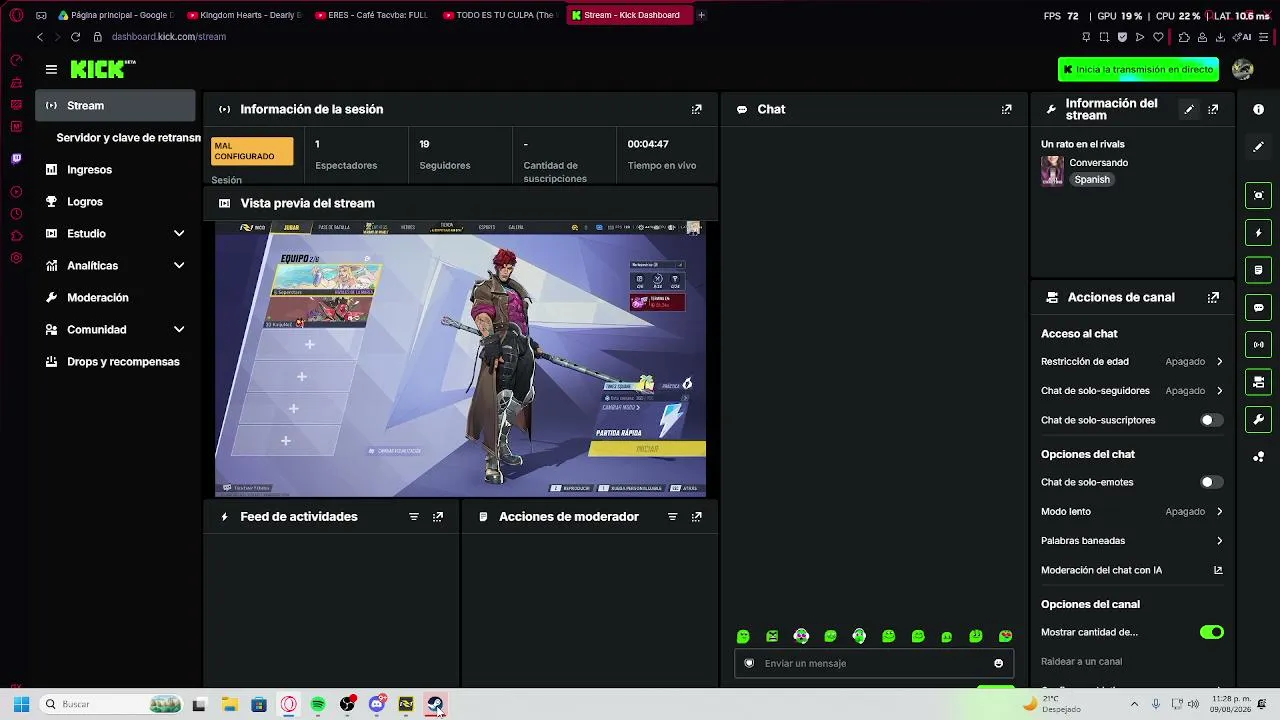Open File Explorer from the taskbar

(229, 705)
